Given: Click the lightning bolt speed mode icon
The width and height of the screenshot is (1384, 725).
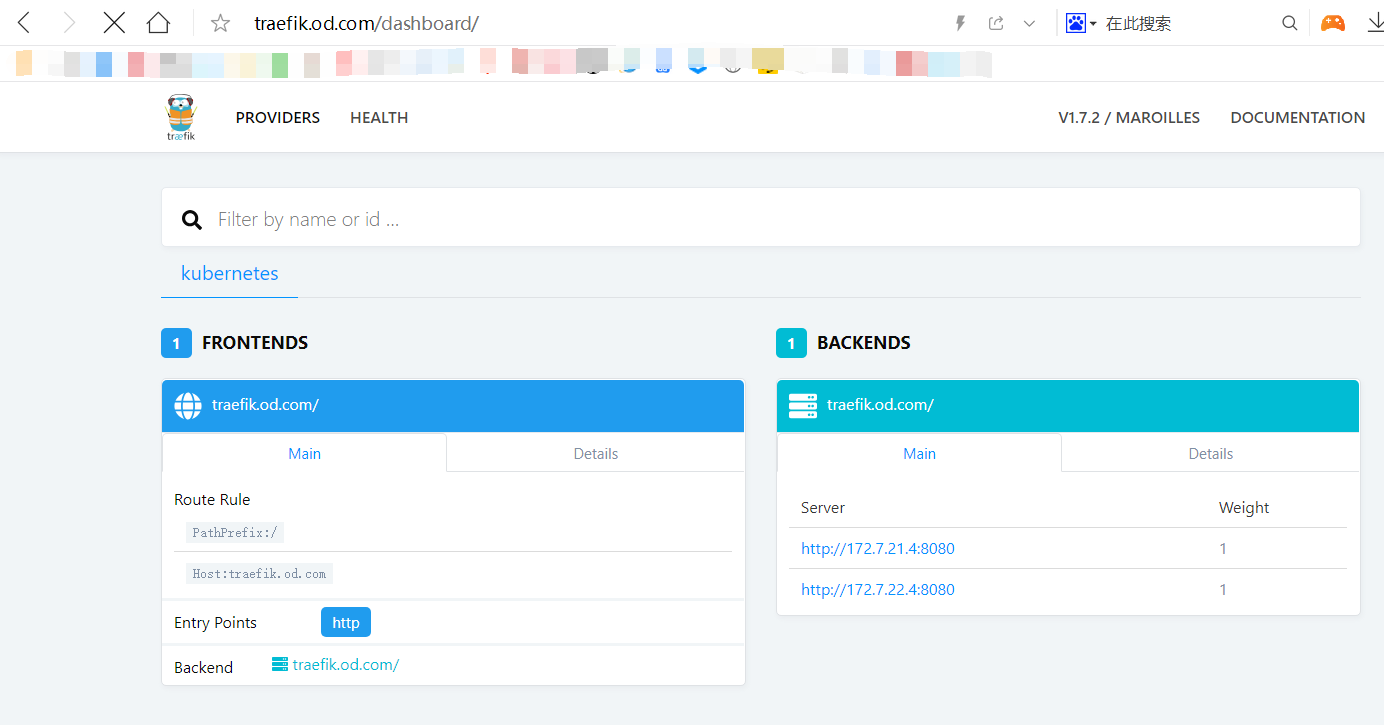Looking at the screenshot, I should point(960,23).
